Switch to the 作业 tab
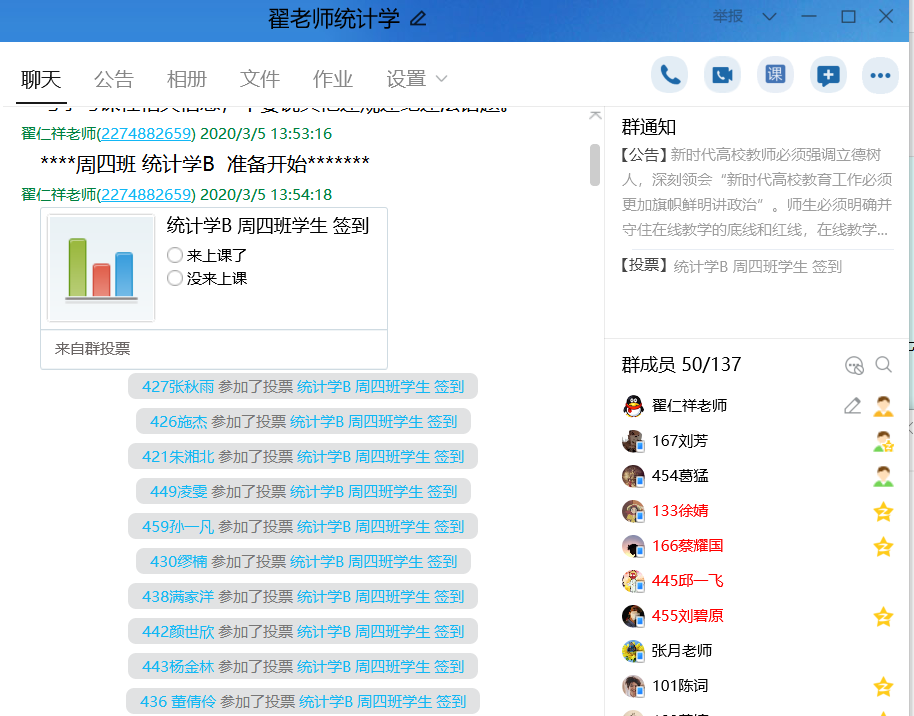914x716 pixels. [333, 79]
